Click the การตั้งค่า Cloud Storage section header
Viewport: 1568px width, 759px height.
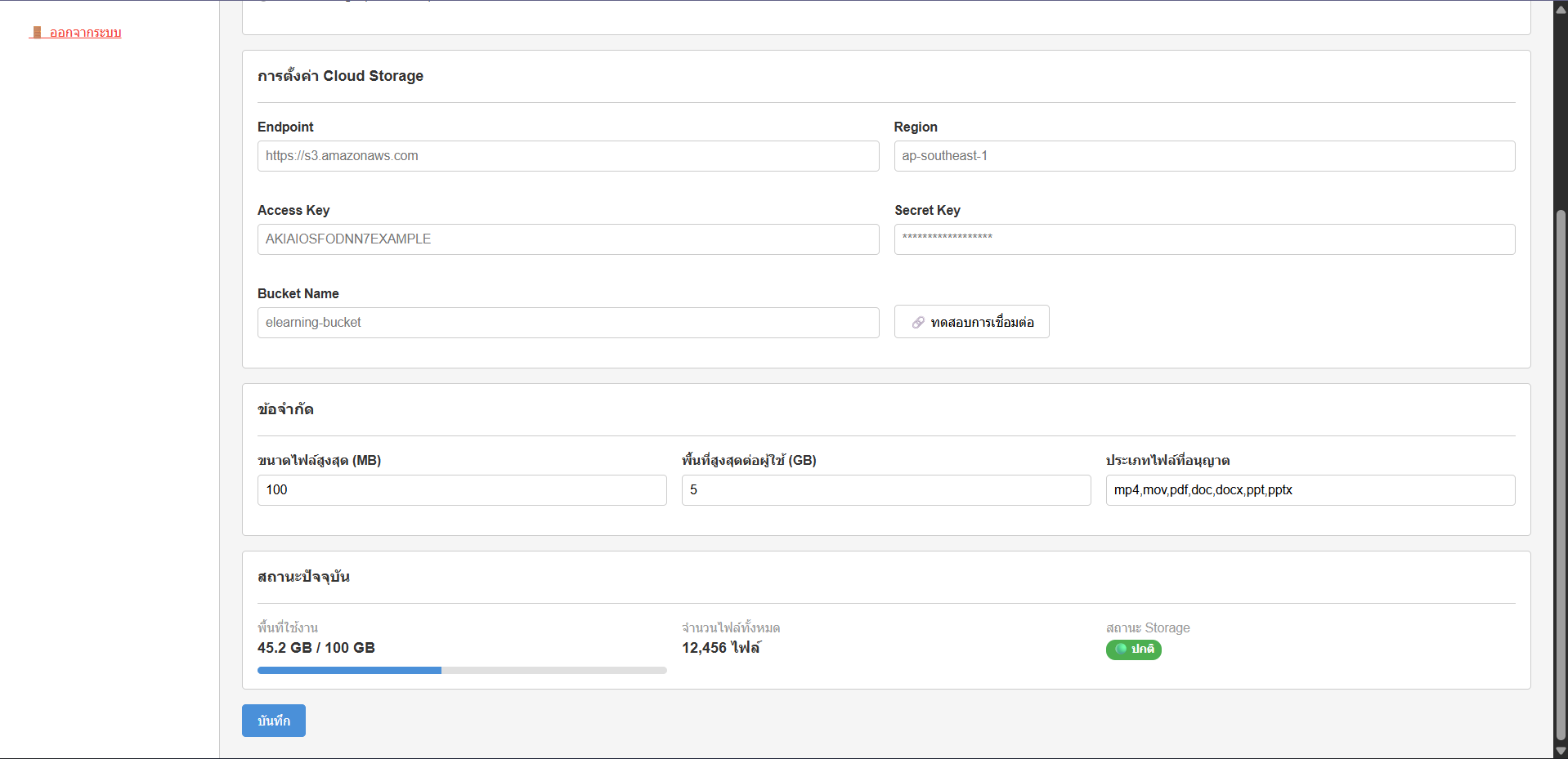[x=340, y=75]
